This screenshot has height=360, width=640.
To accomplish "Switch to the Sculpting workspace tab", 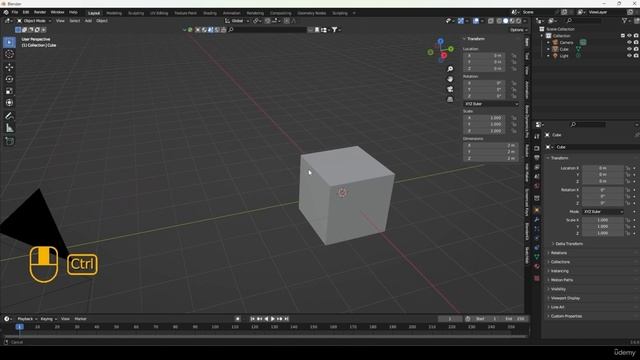I will pos(136,13).
